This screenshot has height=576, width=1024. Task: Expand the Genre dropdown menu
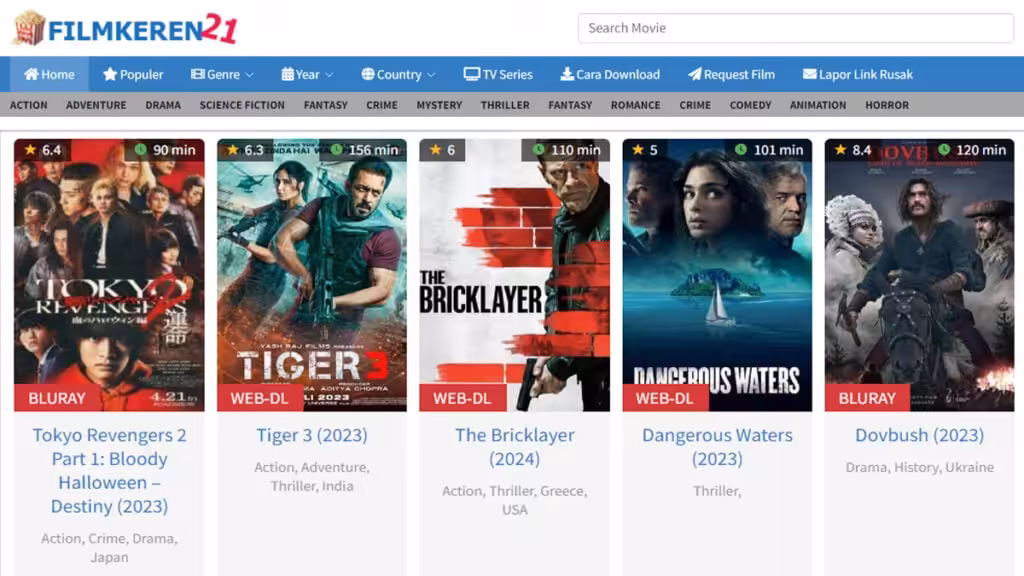pos(222,74)
